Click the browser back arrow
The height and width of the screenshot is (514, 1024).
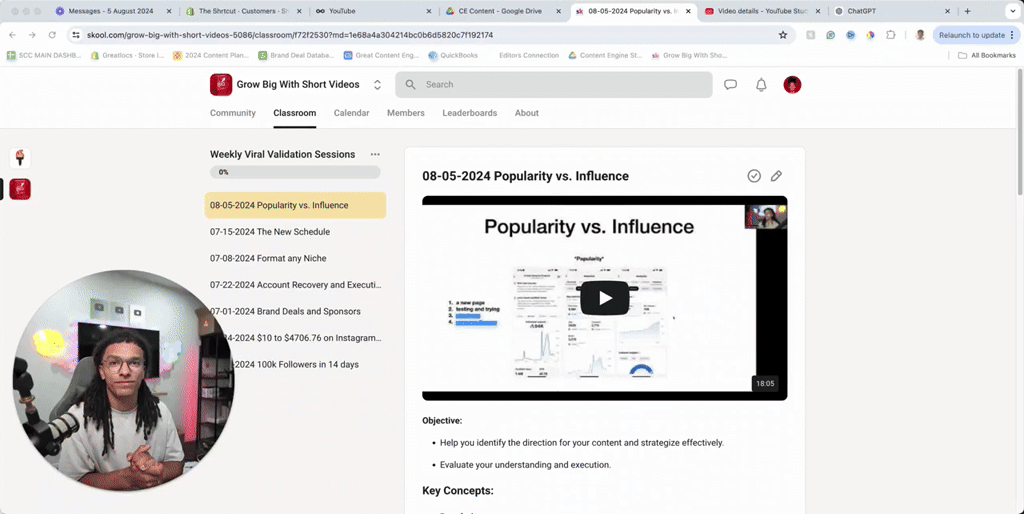pyautogui.click(x=12, y=35)
